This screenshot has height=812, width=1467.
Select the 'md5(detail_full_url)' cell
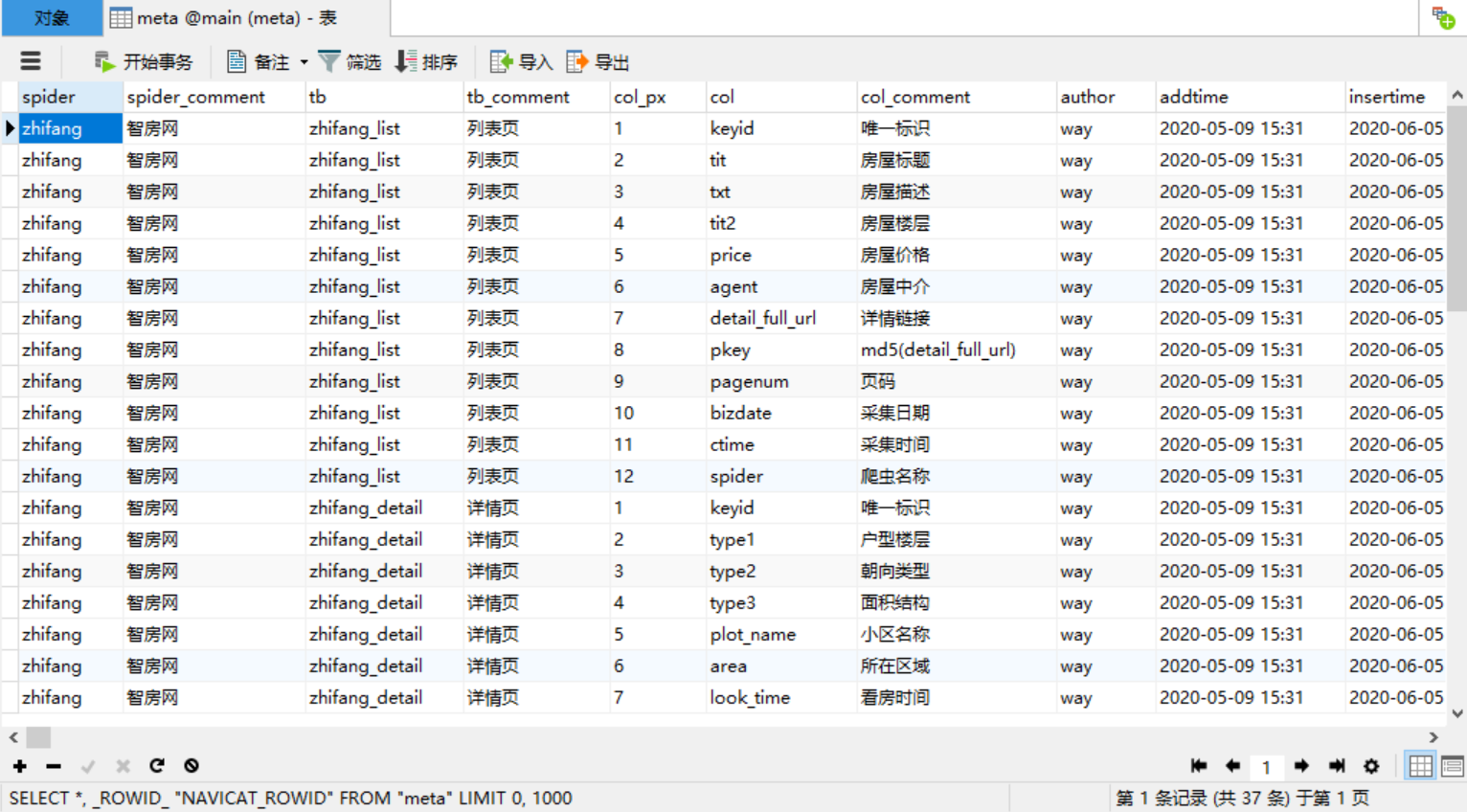[957, 350]
